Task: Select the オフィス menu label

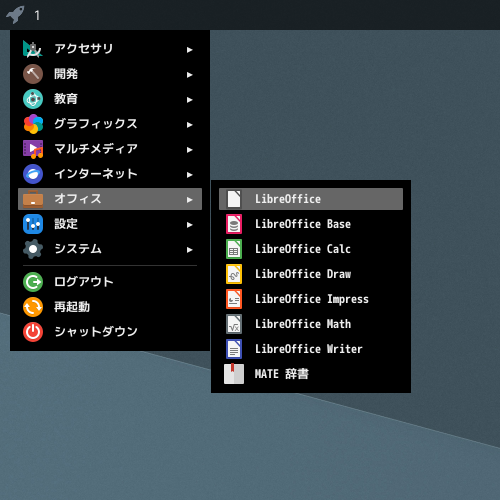Action: tap(78, 199)
